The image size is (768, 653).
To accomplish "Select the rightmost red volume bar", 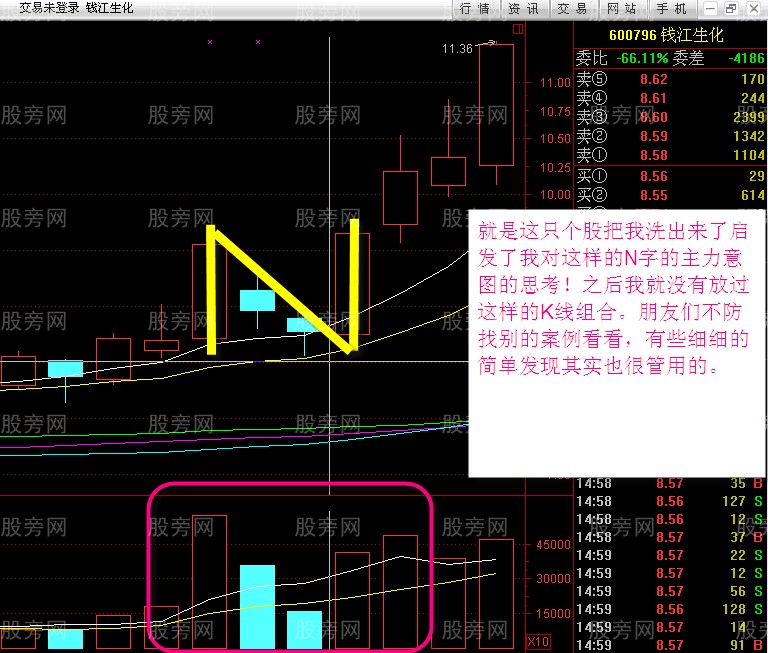I will (x=496, y=594).
